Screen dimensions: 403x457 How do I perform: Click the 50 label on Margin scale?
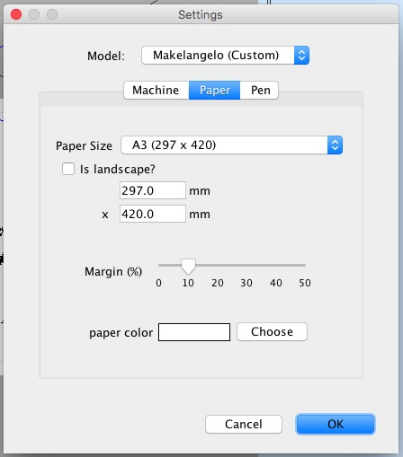pos(305,283)
